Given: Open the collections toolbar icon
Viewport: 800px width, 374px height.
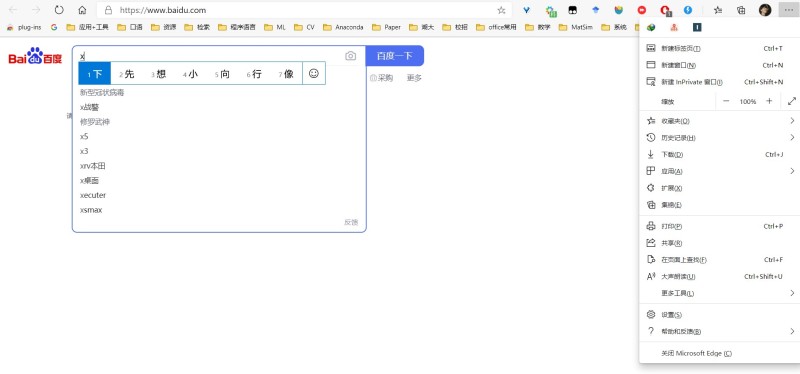Looking at the screenshot, I should 741,10.
